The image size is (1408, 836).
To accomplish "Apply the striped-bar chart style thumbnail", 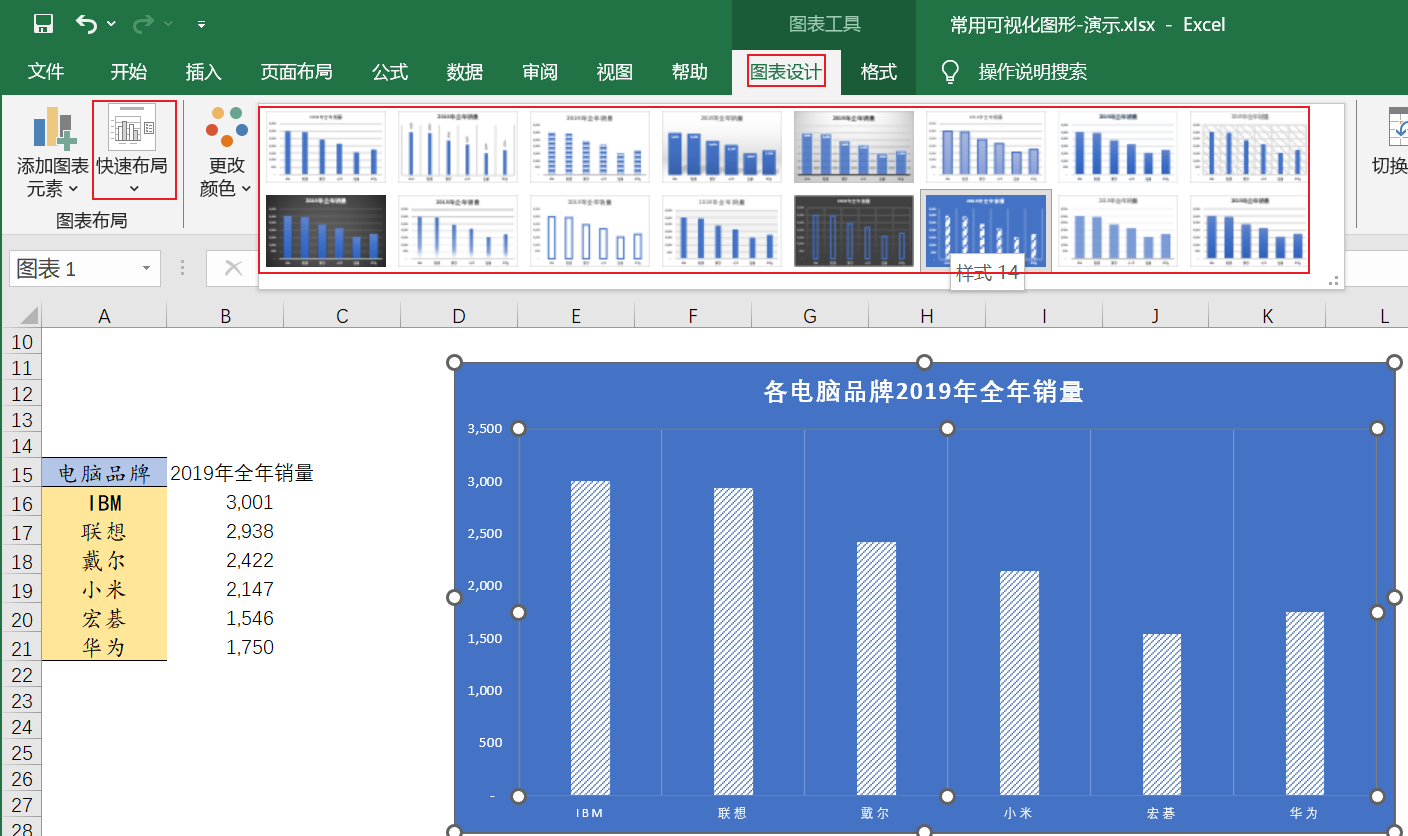I will click(x=590, y=147).
